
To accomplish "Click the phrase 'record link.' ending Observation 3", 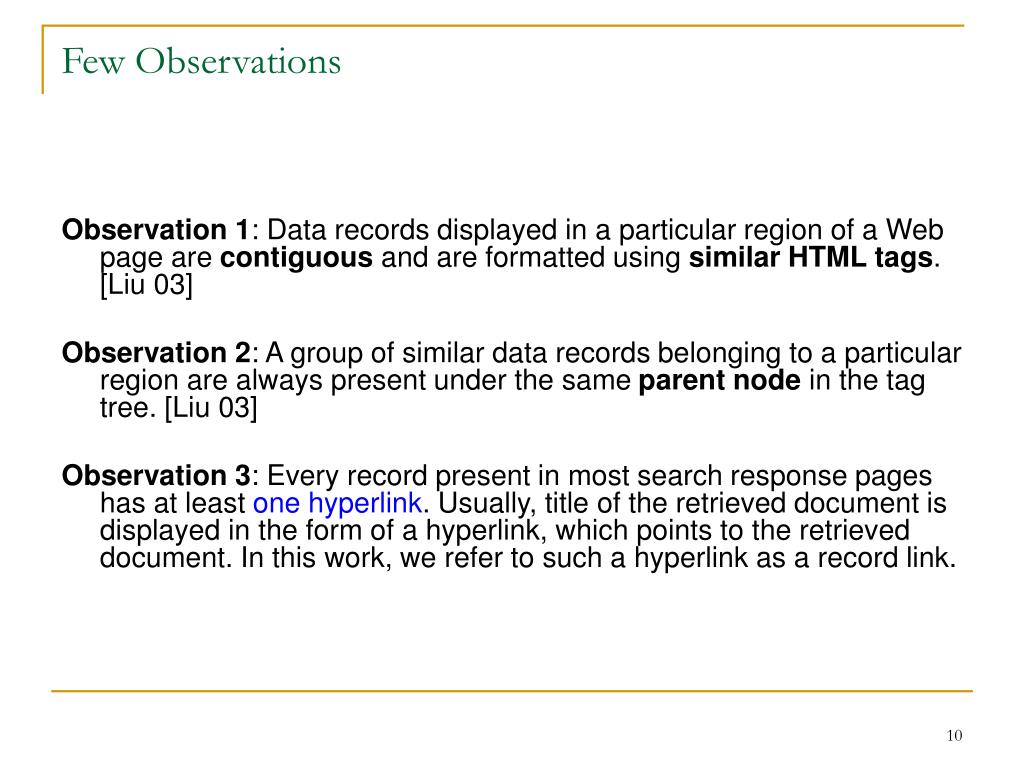I will pyautogui.click(x=887, y=558).
